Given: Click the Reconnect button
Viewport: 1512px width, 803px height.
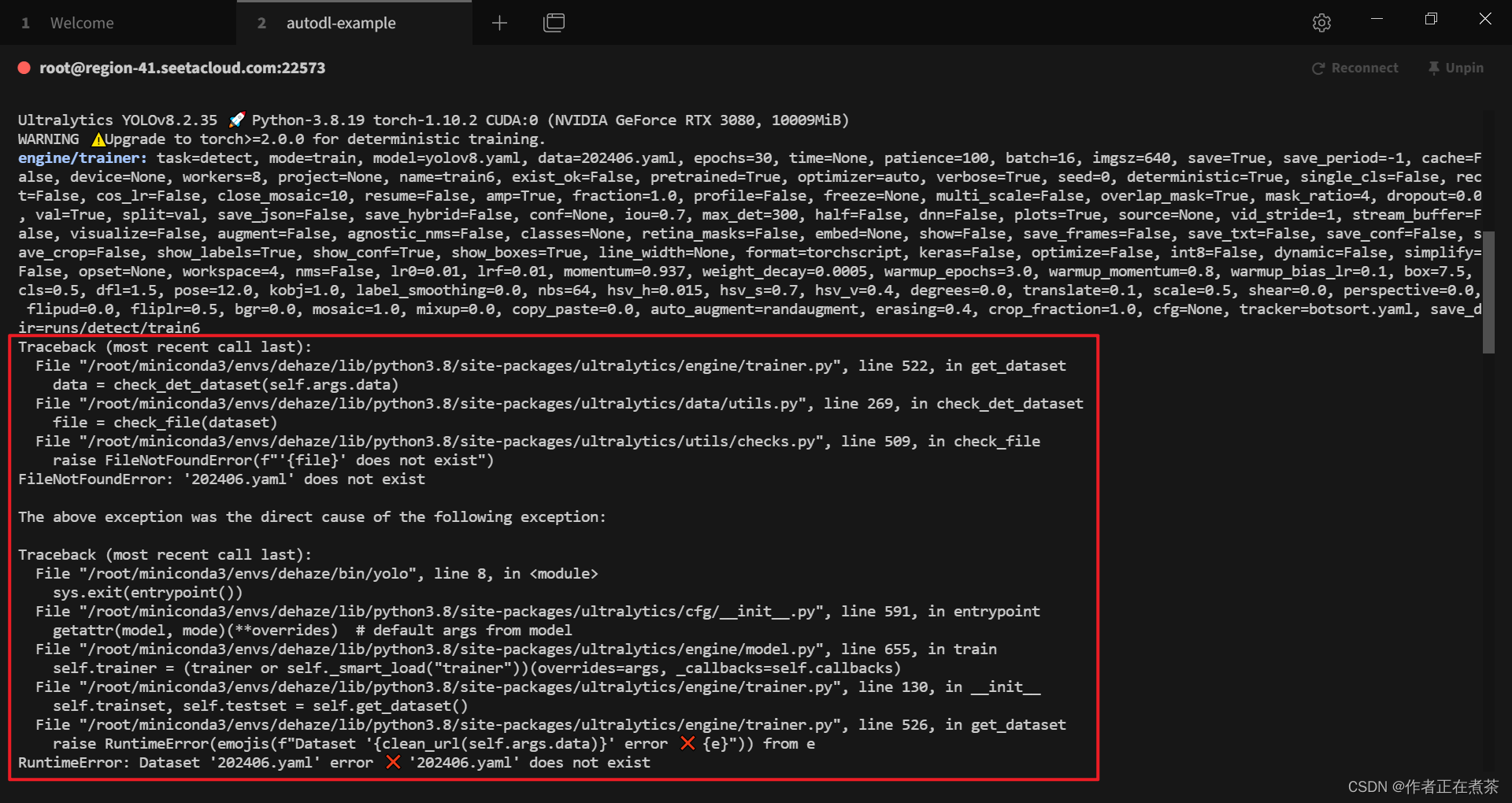Looking at the screenshot, I should [x=1355, y=68].
